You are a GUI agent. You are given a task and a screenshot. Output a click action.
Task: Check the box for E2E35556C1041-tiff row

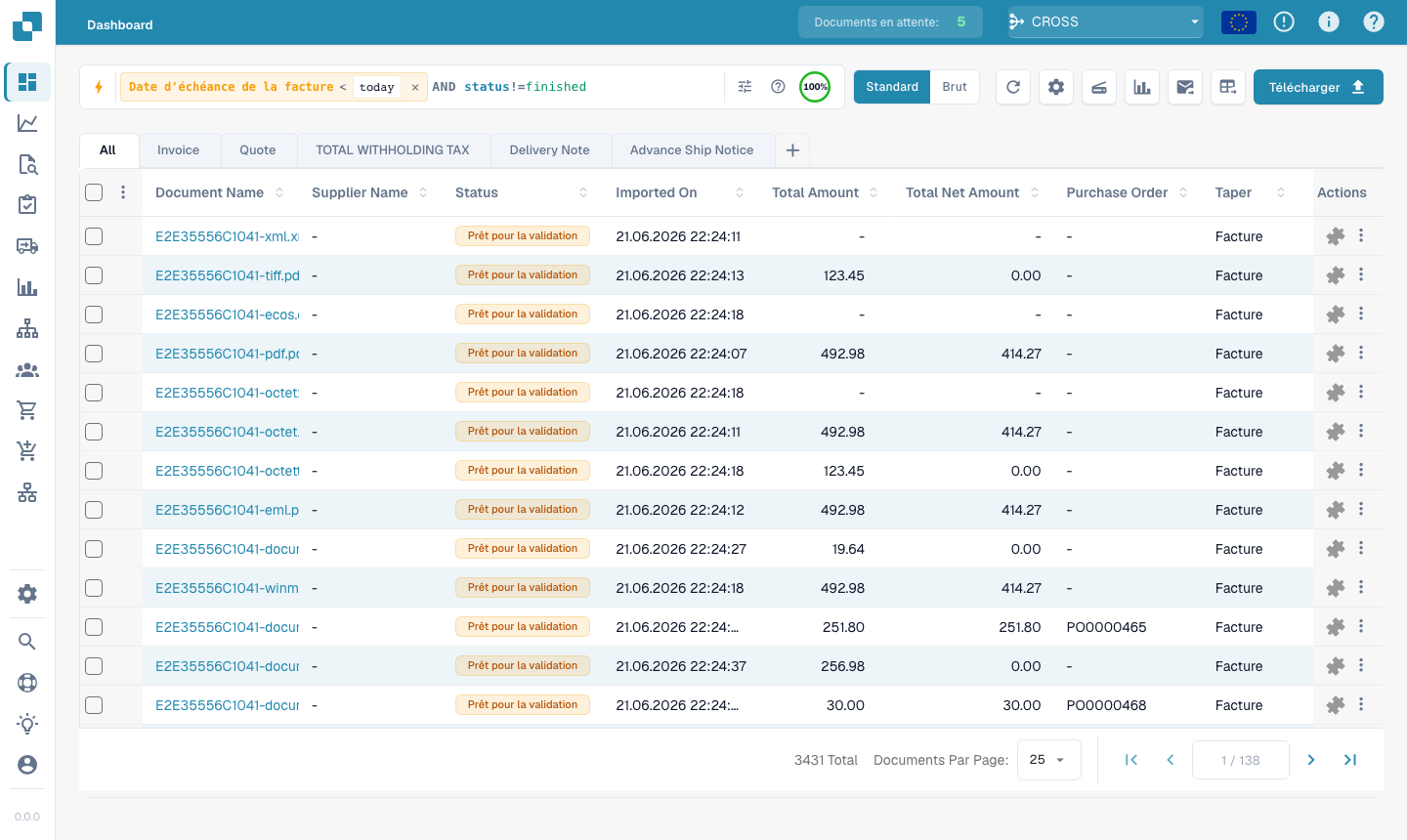[x=94, y=275]
